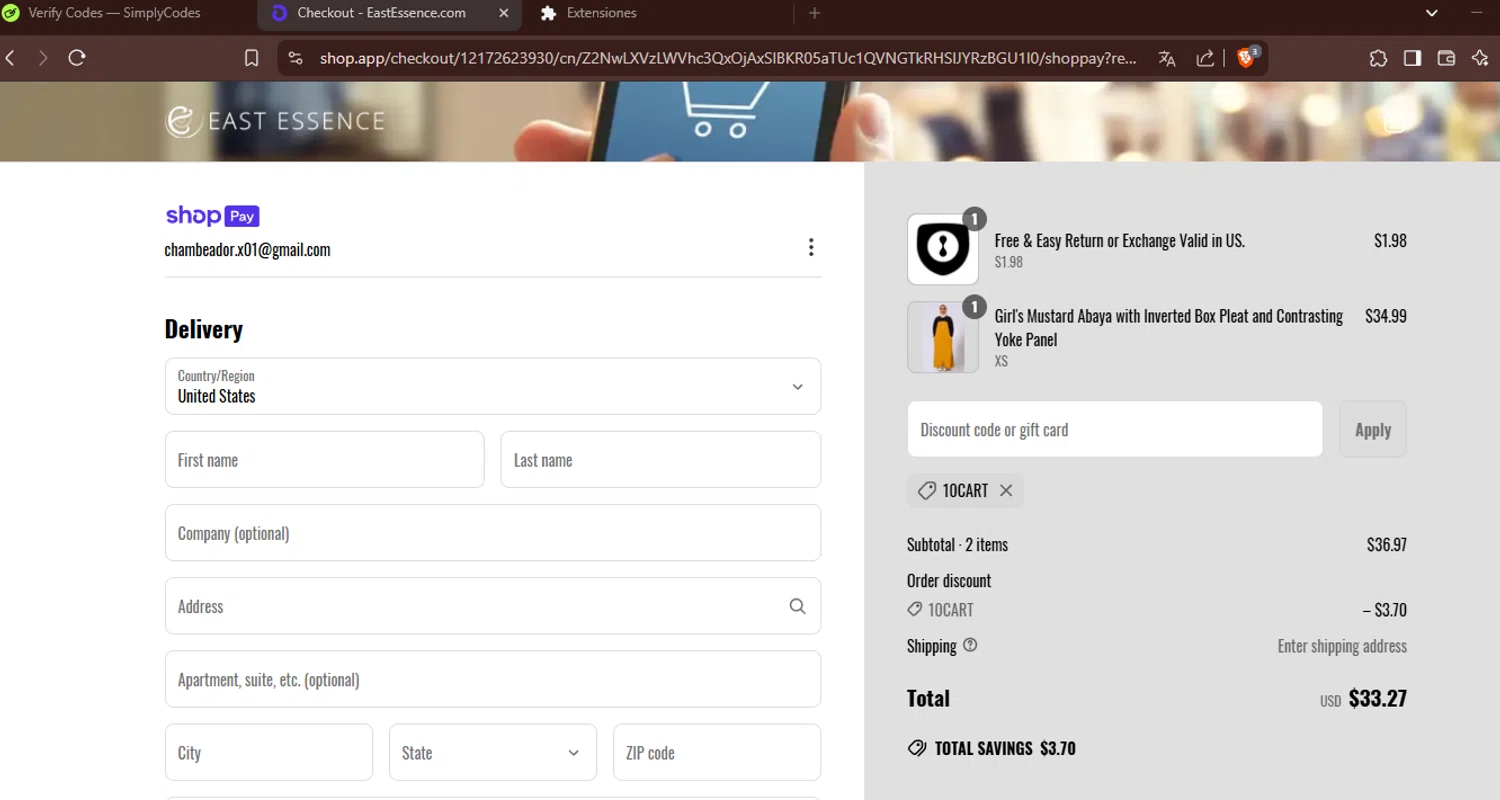Viewport: 1500px width, 800px height.
Task: Click the Mustard Abaya product thumbnail
Action: point(943,337)
